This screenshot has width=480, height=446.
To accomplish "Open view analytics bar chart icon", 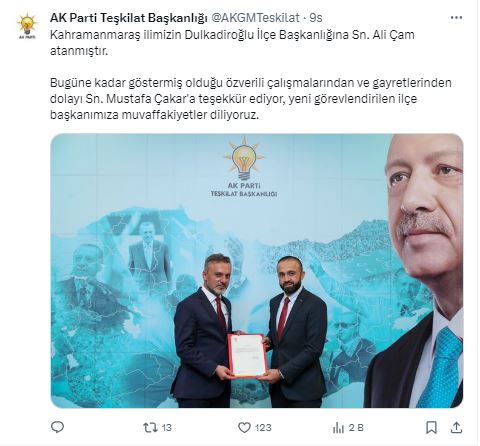I will [338, 427].
